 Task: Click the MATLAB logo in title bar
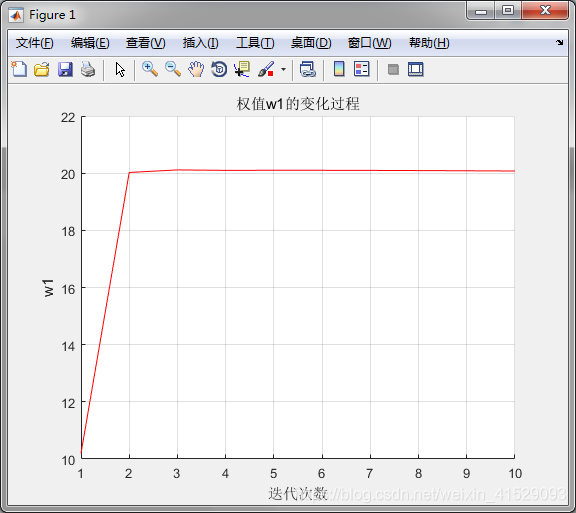tap(16, 15)
